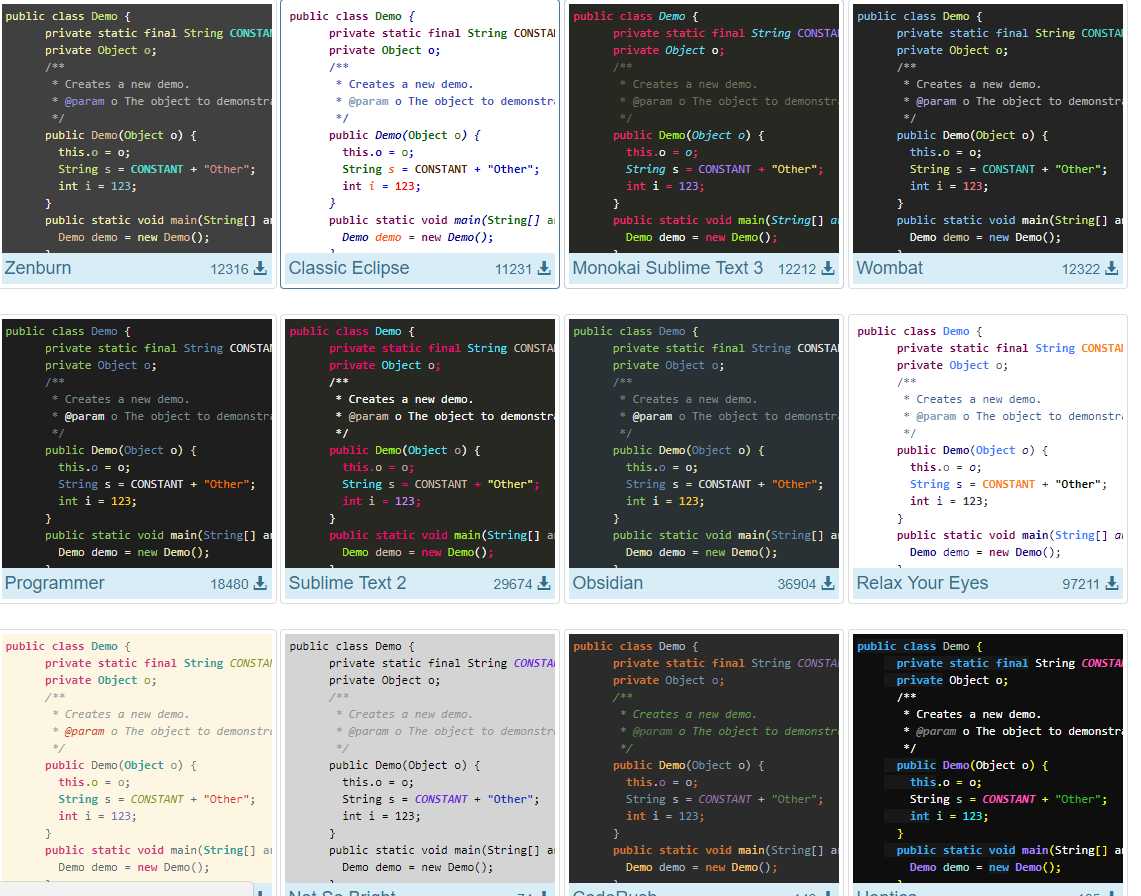The width and height of the screenshot is (1141, 896).
Task: Click the Programmer download count 18480
Action: (229, 584)
